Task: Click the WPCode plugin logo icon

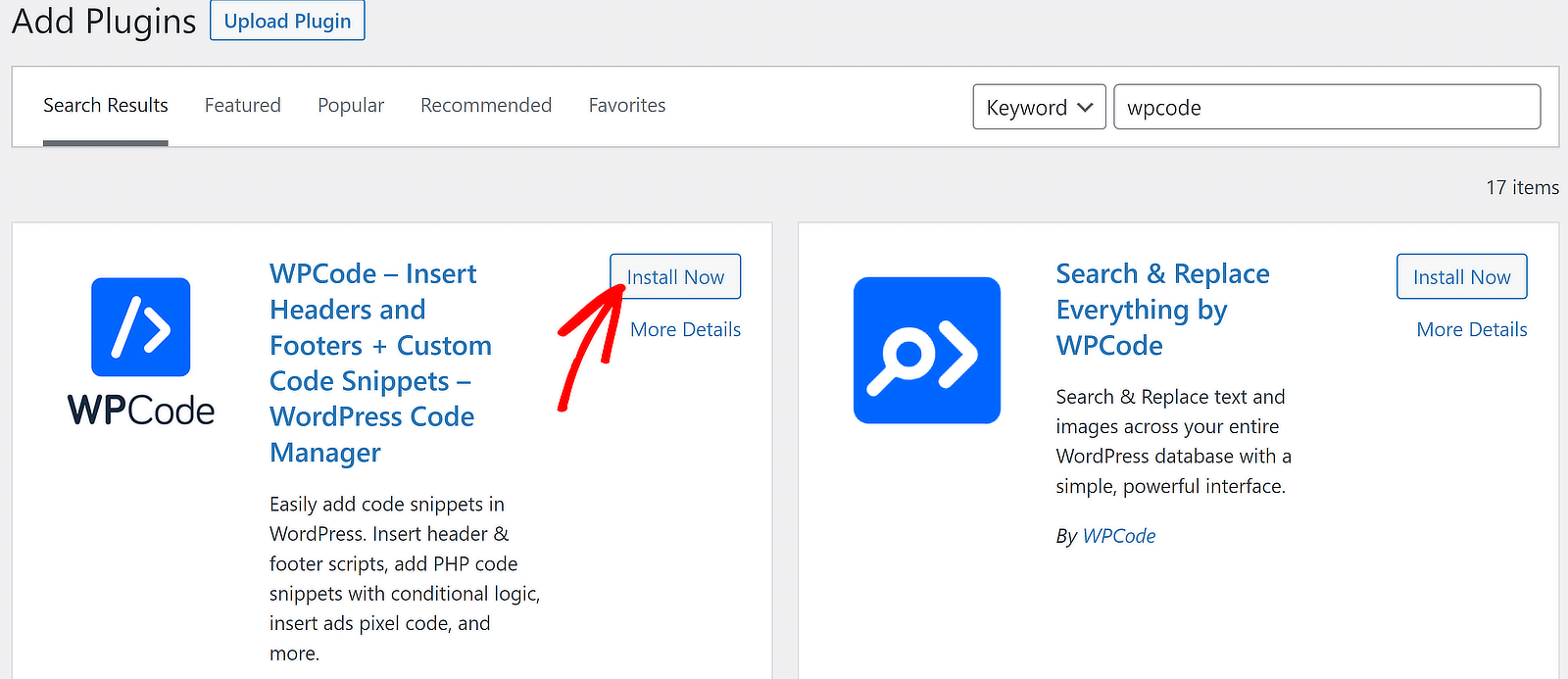Action: [141, 327]
